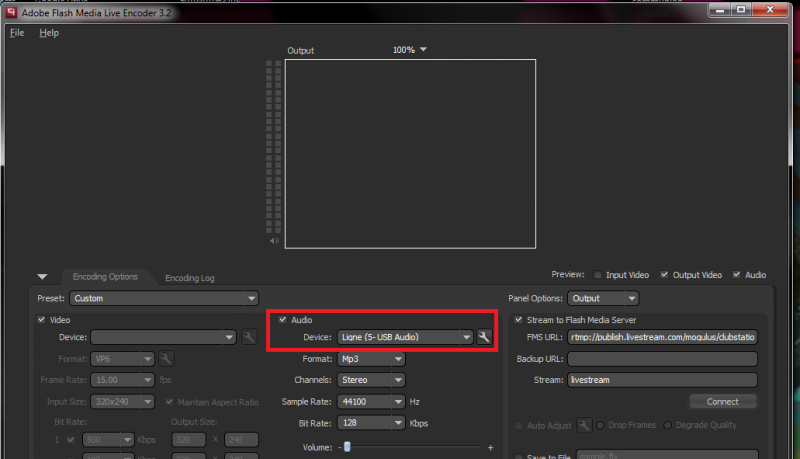Click the speaker icon below audio meter
The height and width of the screenshot is (459, 800).
click(274, 241)
